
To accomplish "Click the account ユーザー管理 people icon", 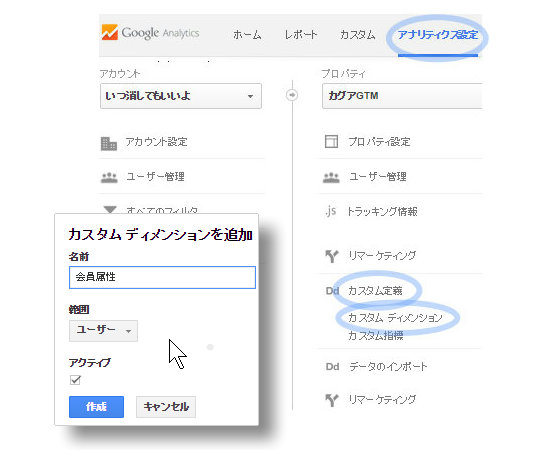I will click(x=109, y=177).
